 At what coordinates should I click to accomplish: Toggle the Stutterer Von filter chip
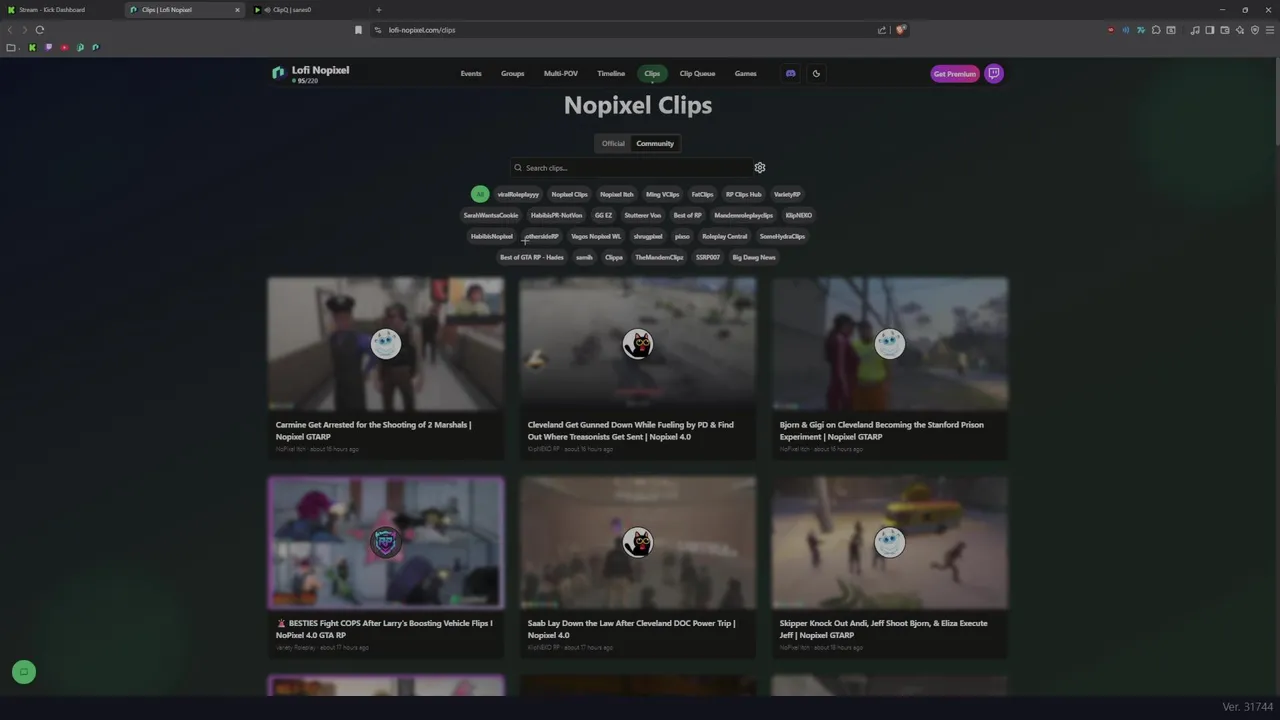click(642, 215)
